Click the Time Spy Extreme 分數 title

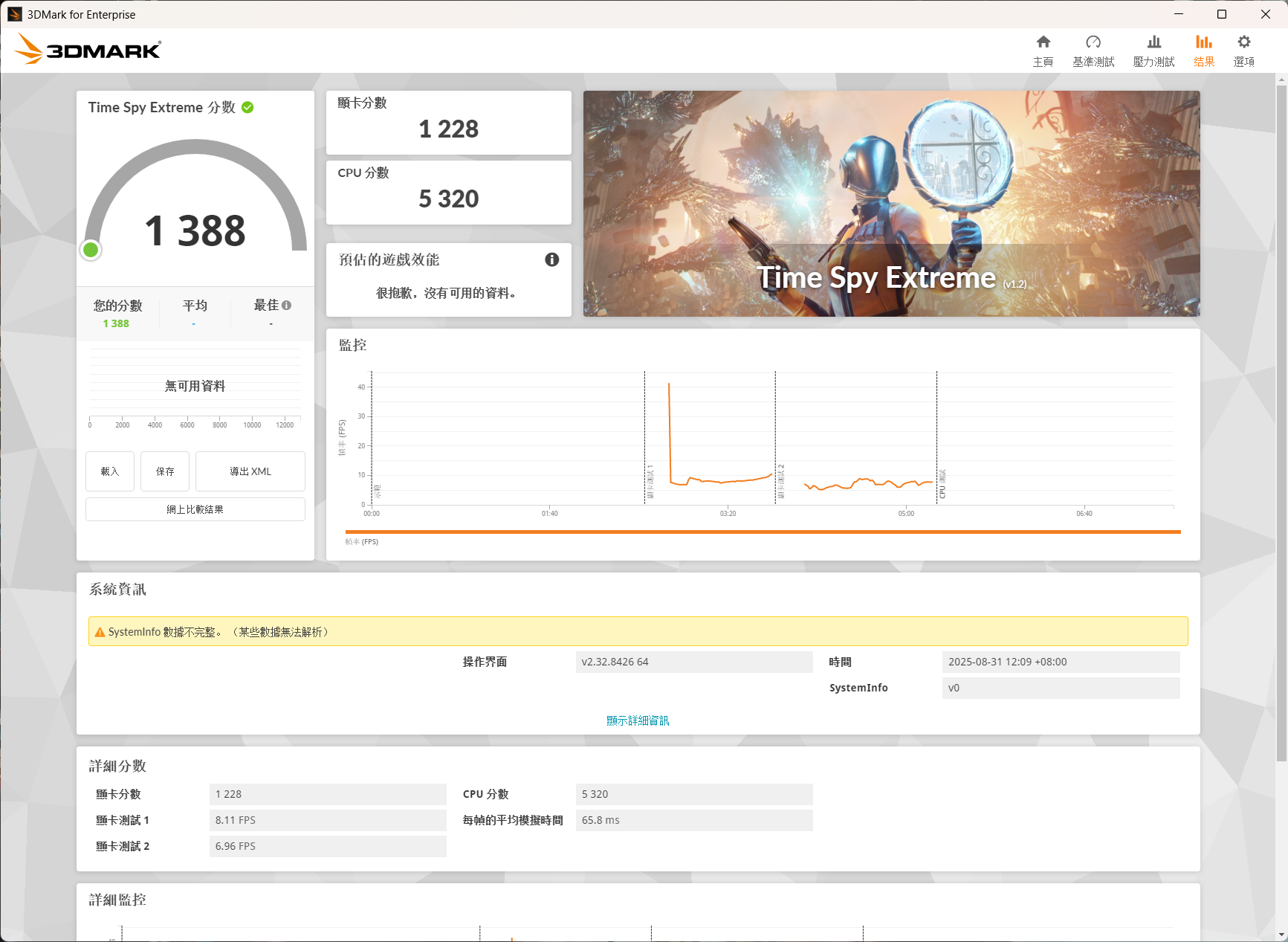click(x=162, y=107)
